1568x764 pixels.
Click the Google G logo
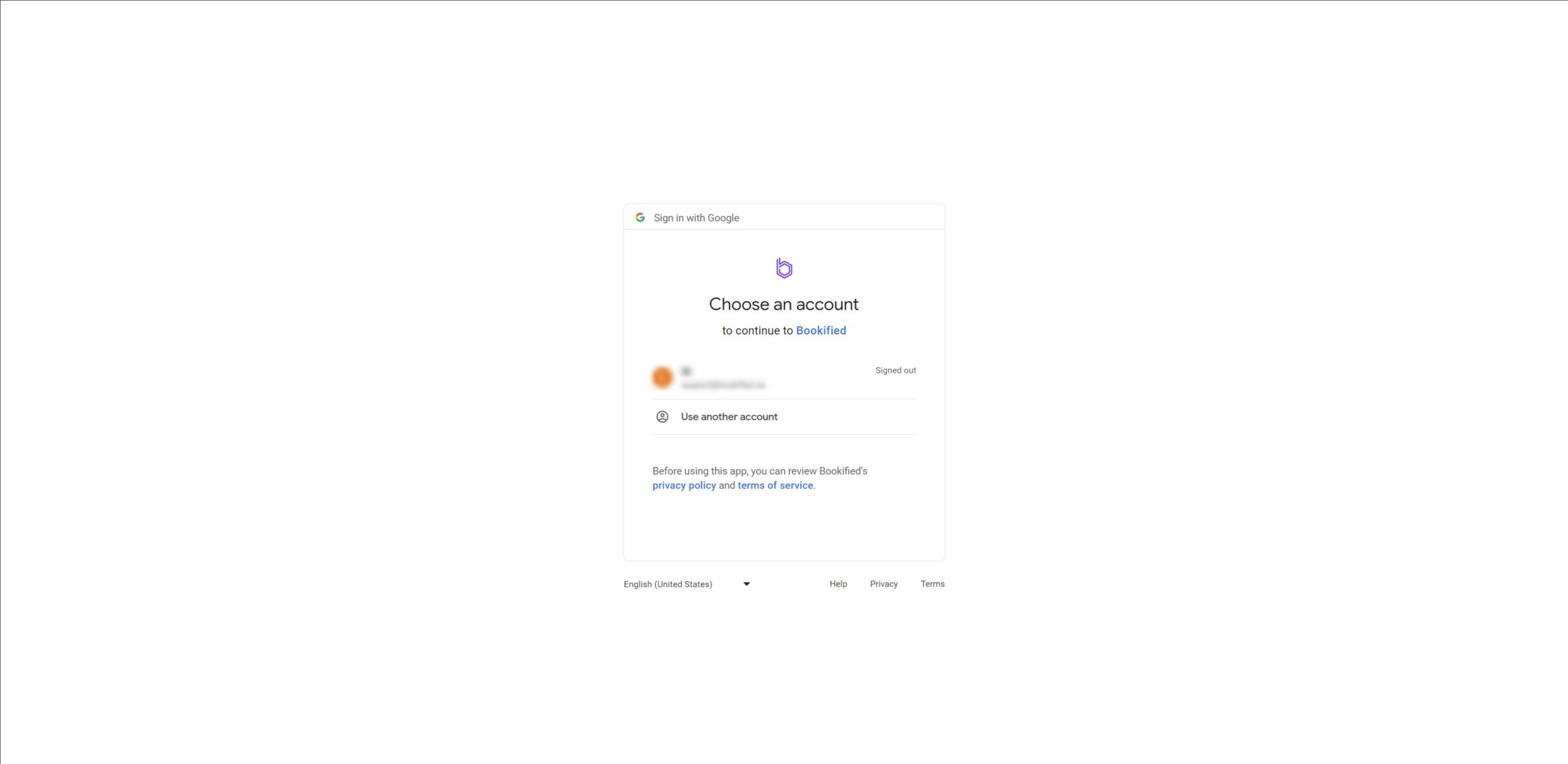pyautogui.click(x=640, y=217)
